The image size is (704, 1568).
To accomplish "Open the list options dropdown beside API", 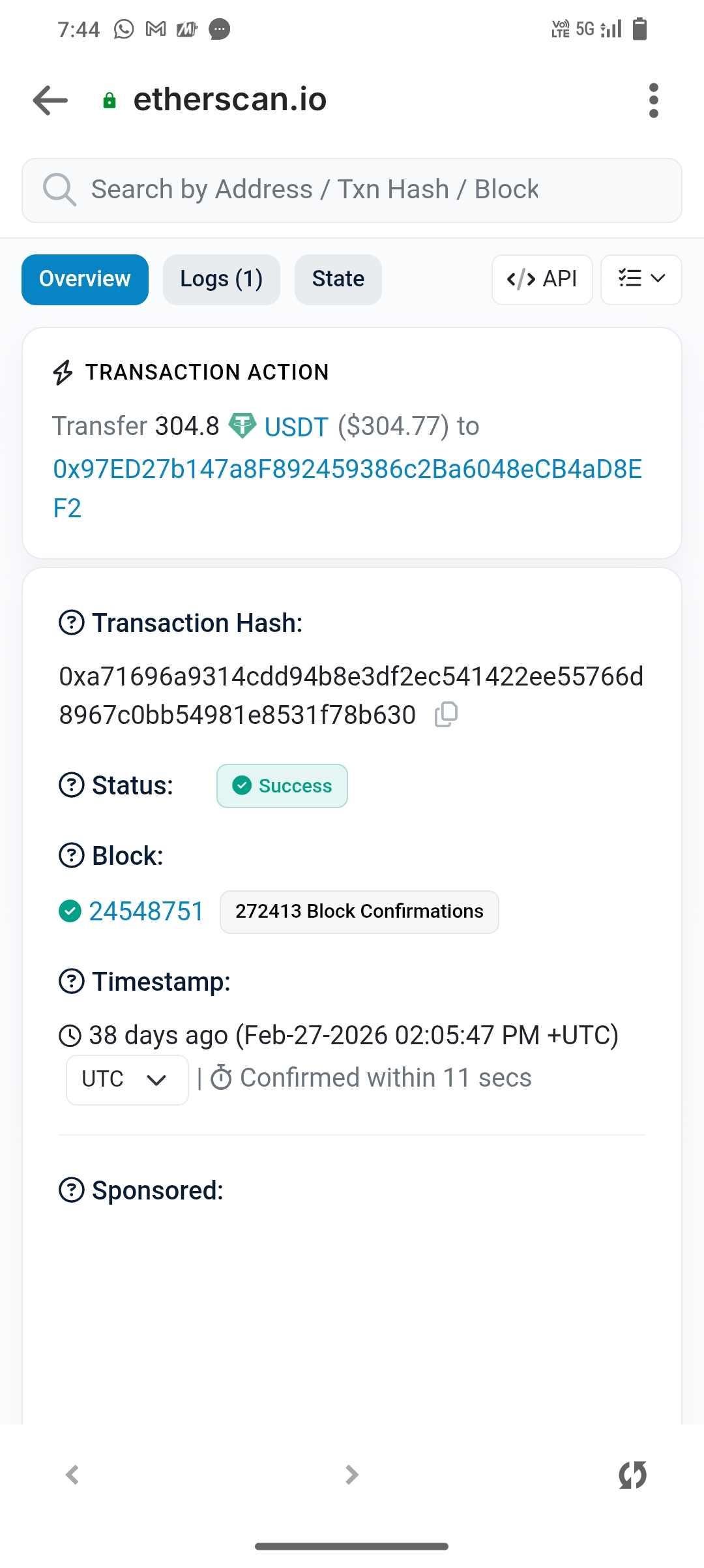I will pyautogui.click(x=641, y=279).
